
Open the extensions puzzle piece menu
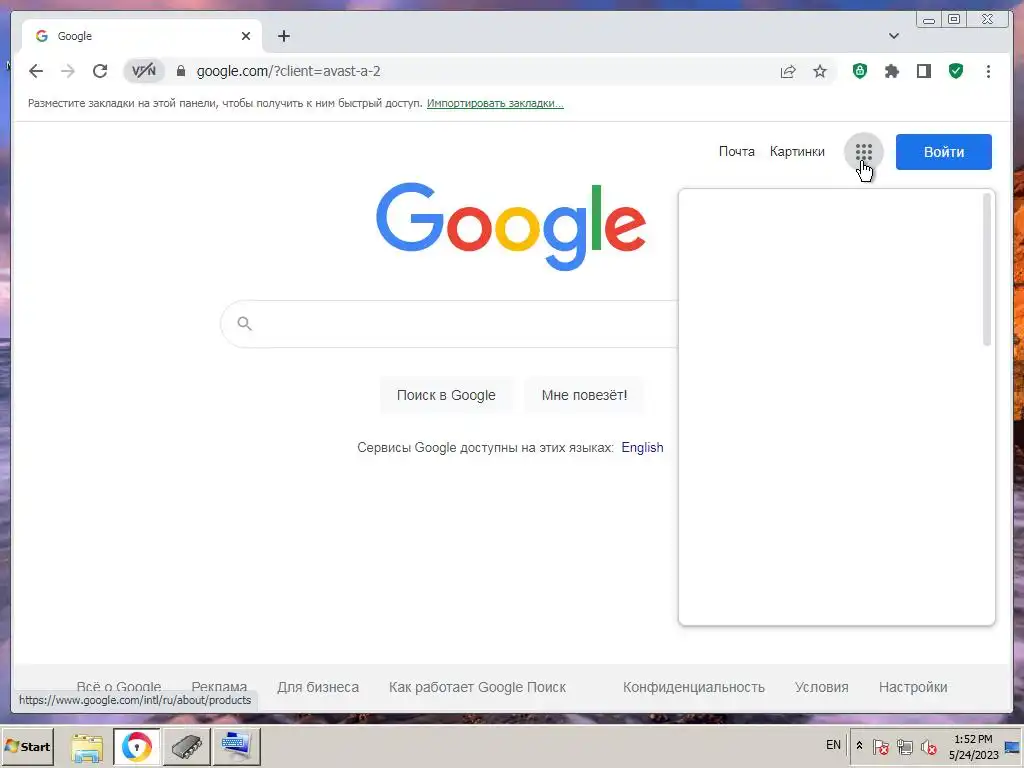(x=891, y=71)
